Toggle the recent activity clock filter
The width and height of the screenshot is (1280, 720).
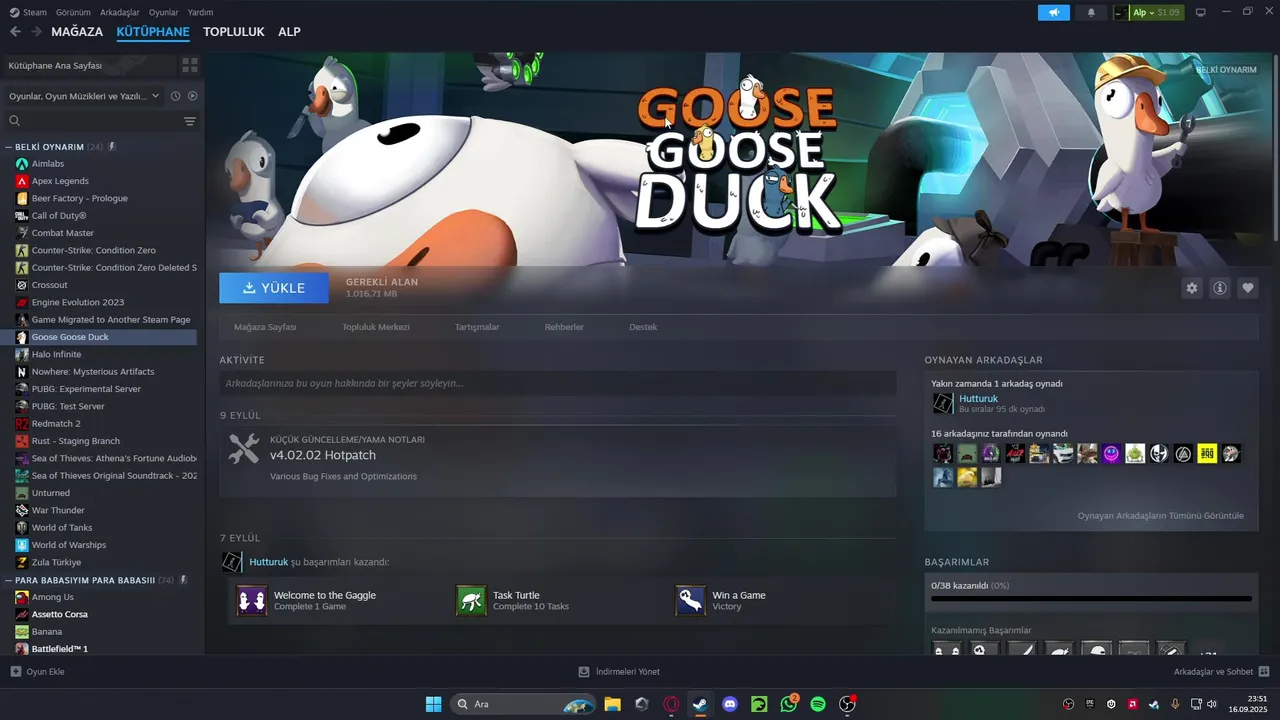coord(175,96)
